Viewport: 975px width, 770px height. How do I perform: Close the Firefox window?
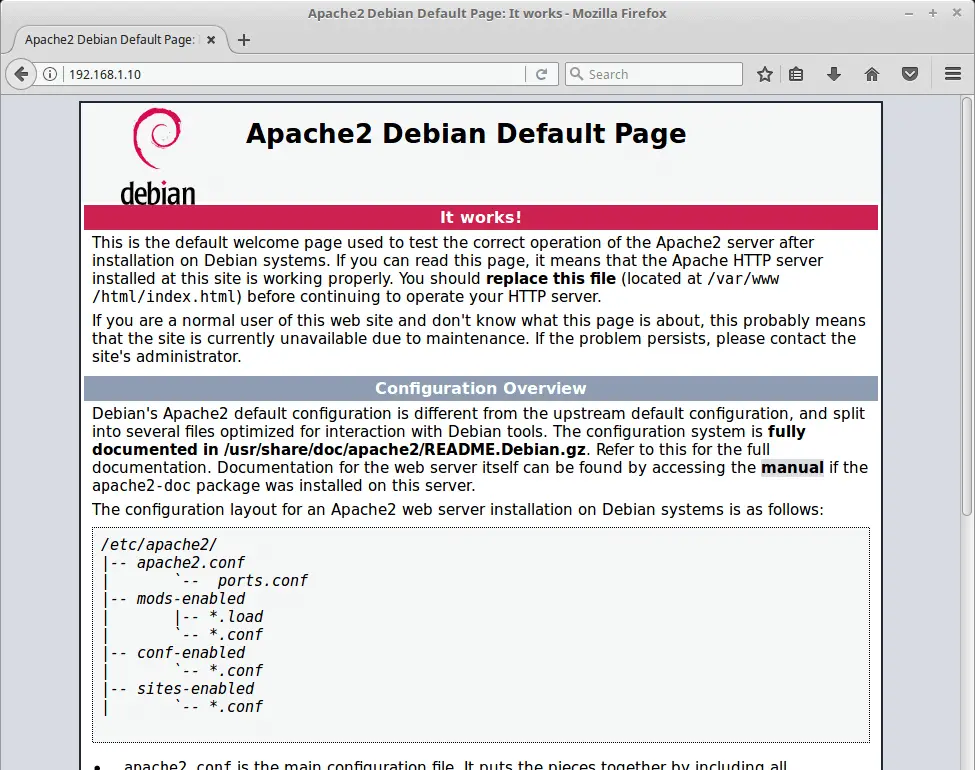tap(957, 13)
